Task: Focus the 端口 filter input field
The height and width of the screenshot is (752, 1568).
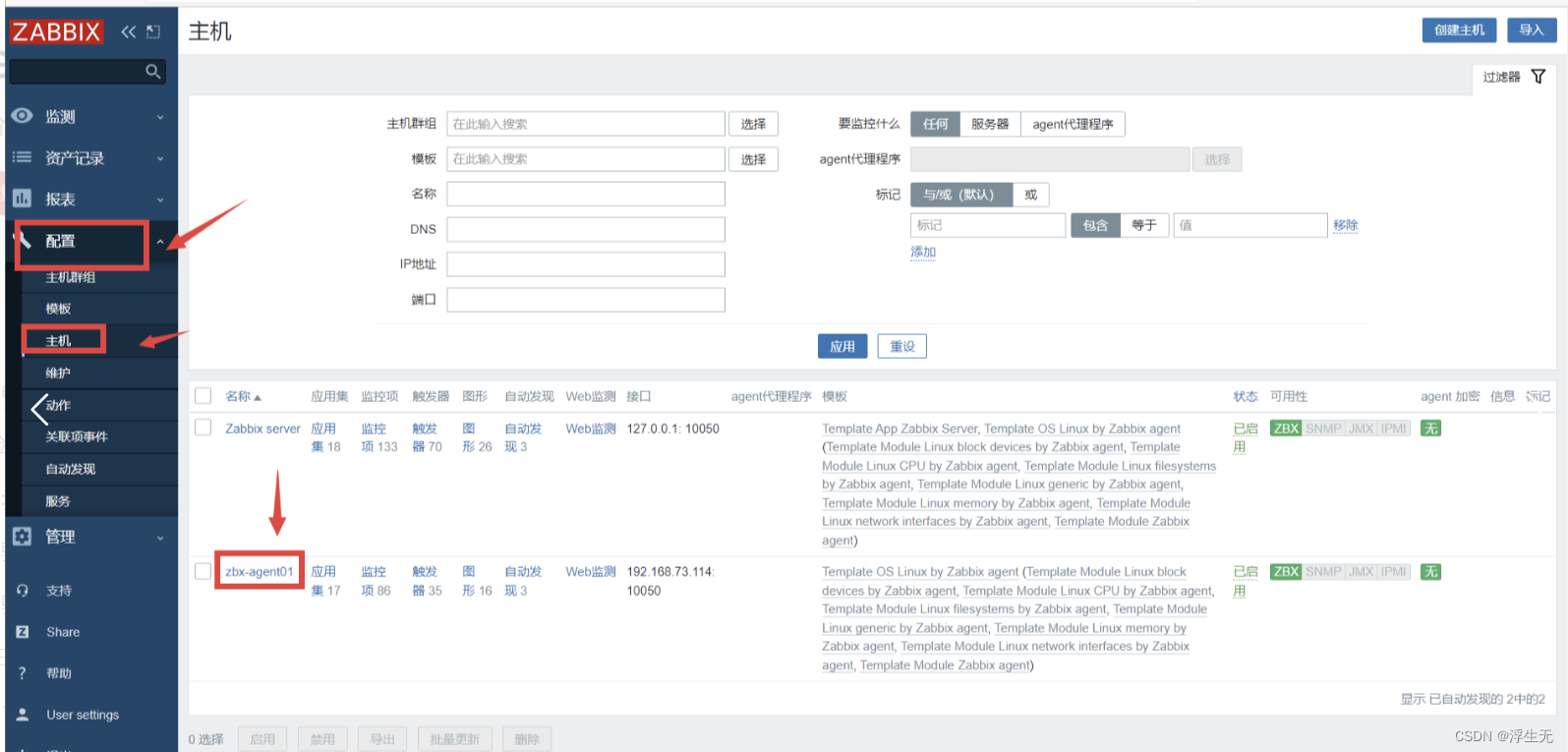Action: pyautogui.click(x=586, y=300)
